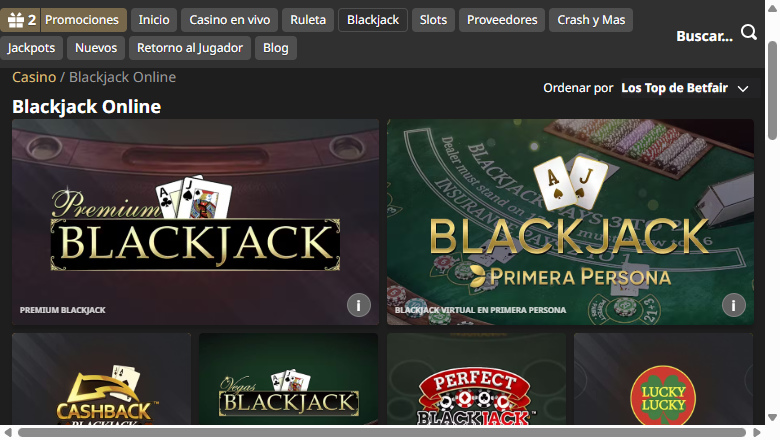Select the Blackjack tab
Image resolution: width=780 pixels, height=440 pixels.
pos(373,20)
